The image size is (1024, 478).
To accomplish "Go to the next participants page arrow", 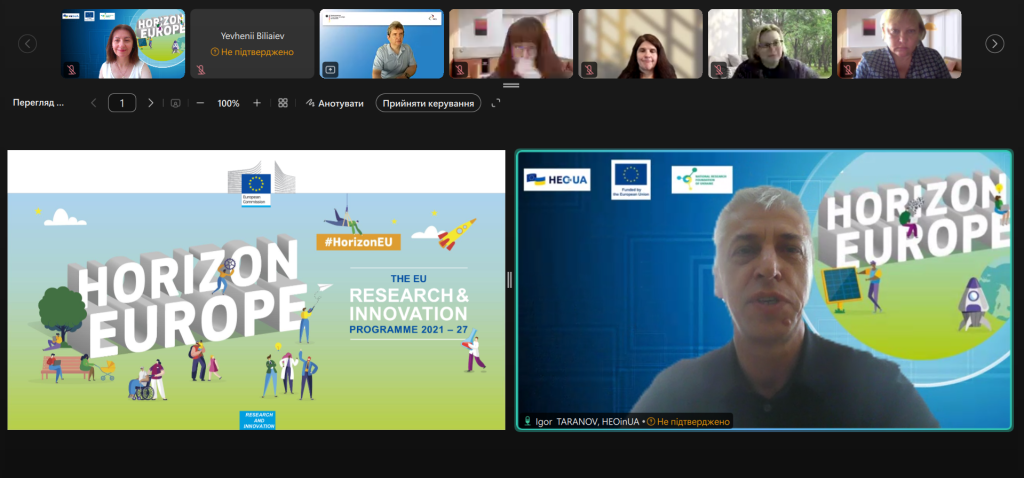I will pos(994,44).
